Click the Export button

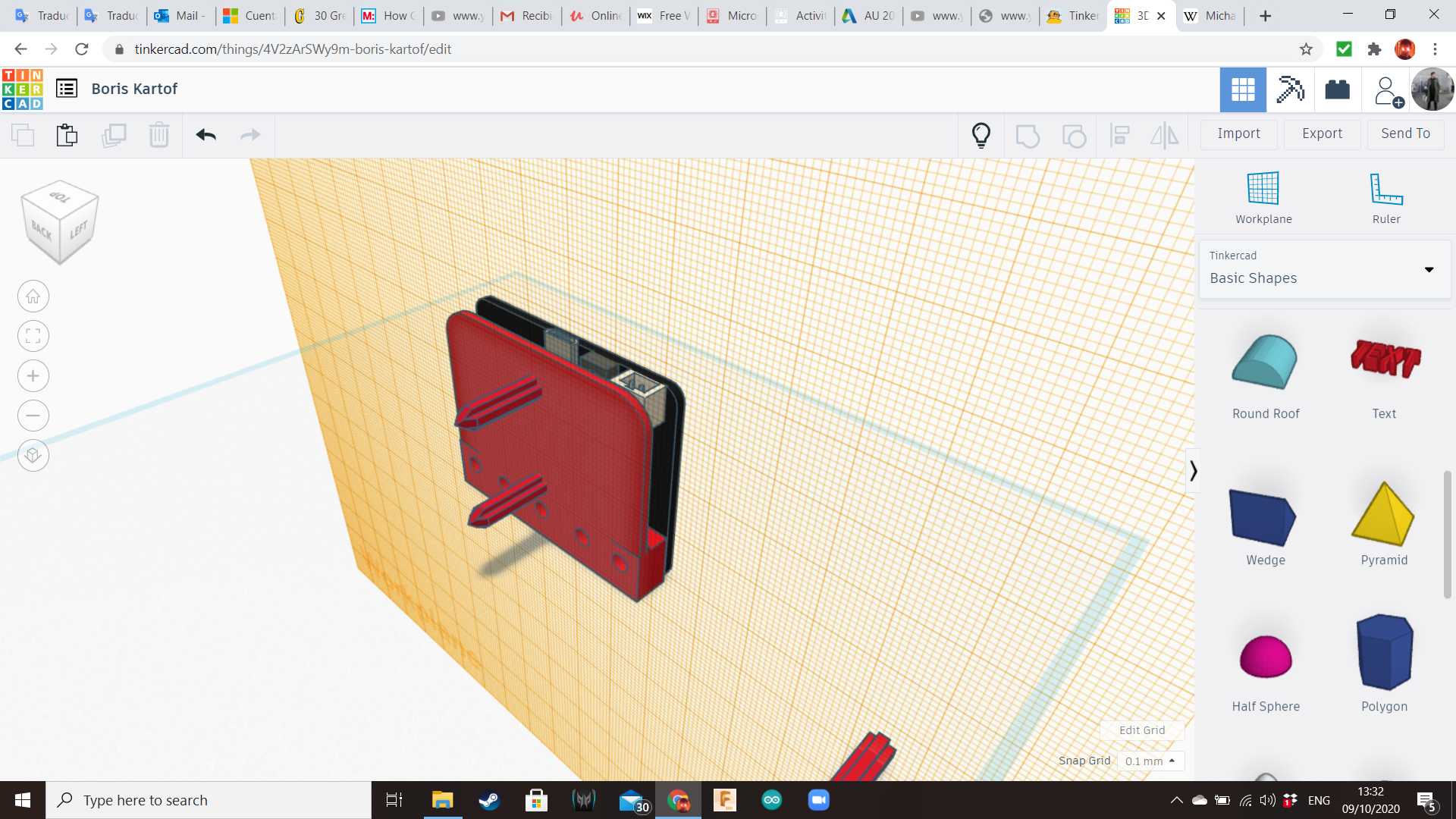click(1322, 133)
